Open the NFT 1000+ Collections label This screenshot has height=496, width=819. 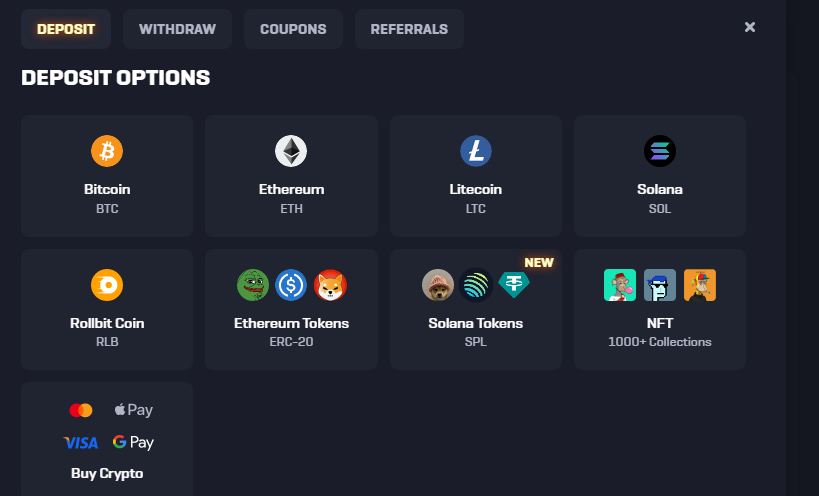click(660, 332)
